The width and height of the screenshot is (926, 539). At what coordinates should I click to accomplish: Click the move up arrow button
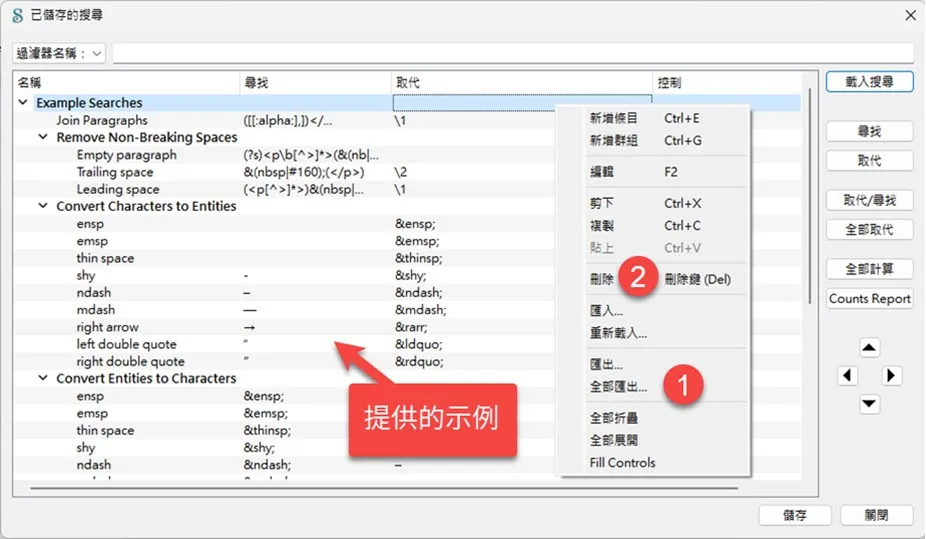[869, 347]
